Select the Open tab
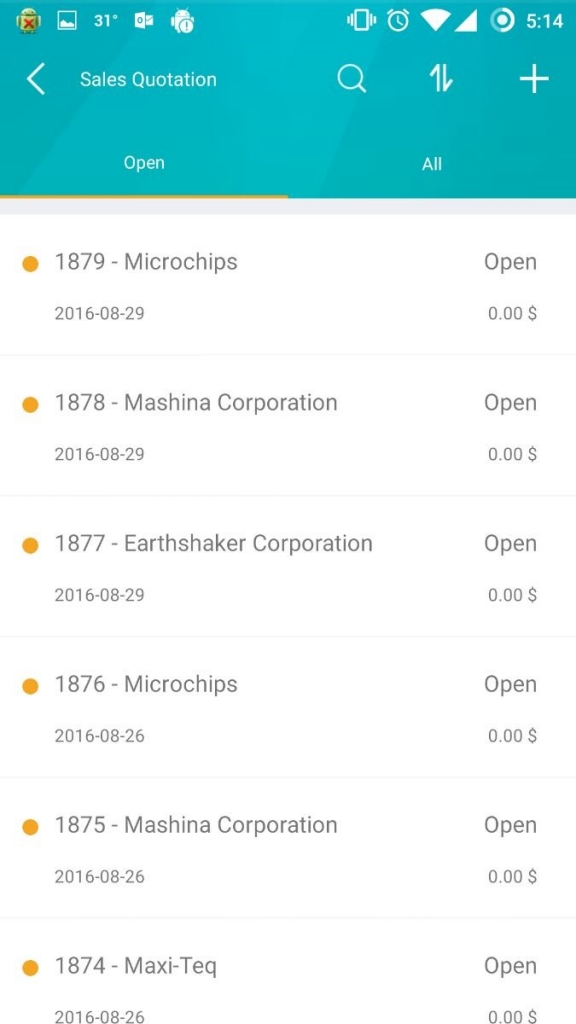 pos(144,163)
